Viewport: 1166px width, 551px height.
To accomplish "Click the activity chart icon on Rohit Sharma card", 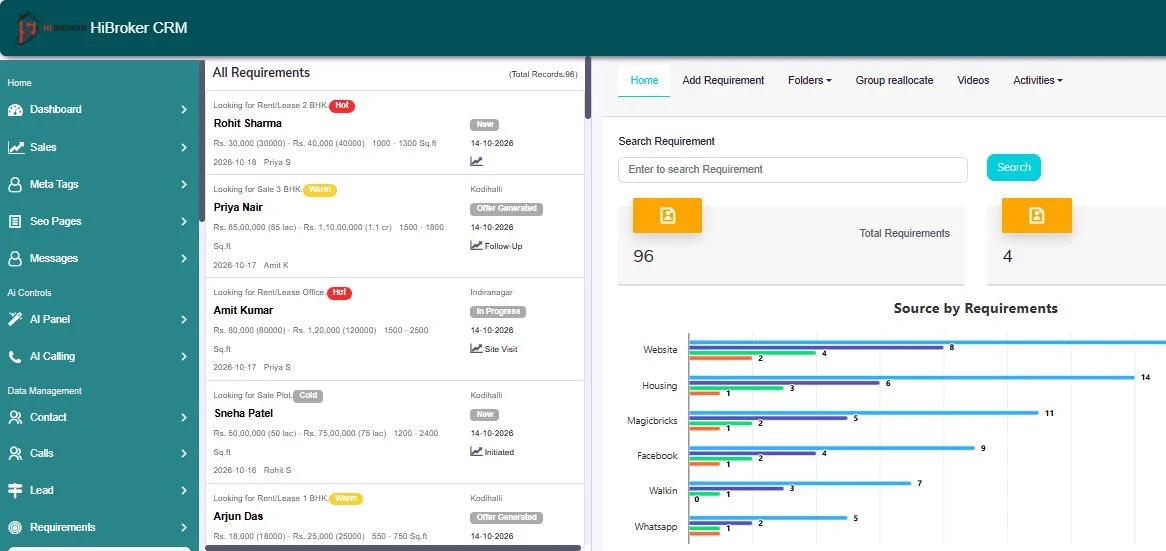I will pos(476,161).
